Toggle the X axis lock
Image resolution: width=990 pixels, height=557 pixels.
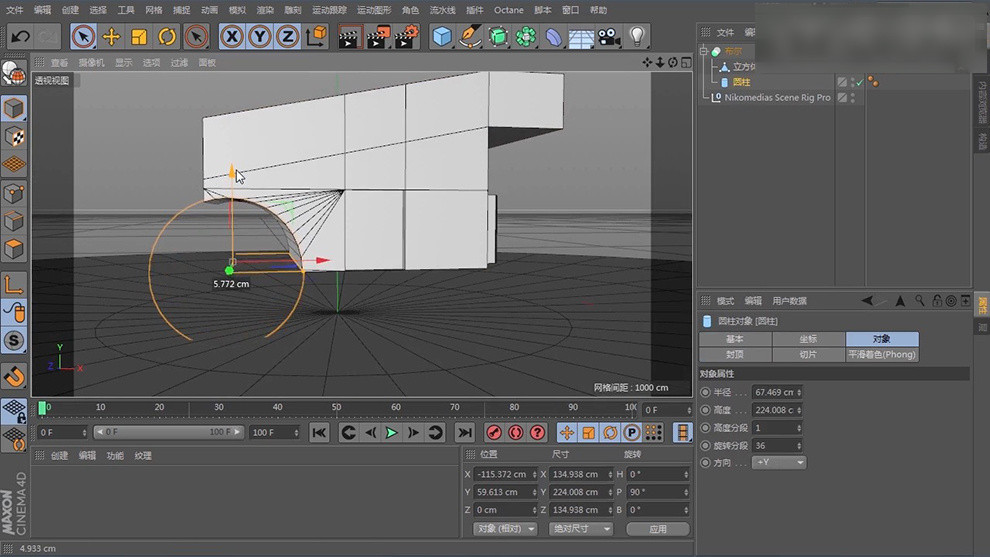(x=232, y=37)
